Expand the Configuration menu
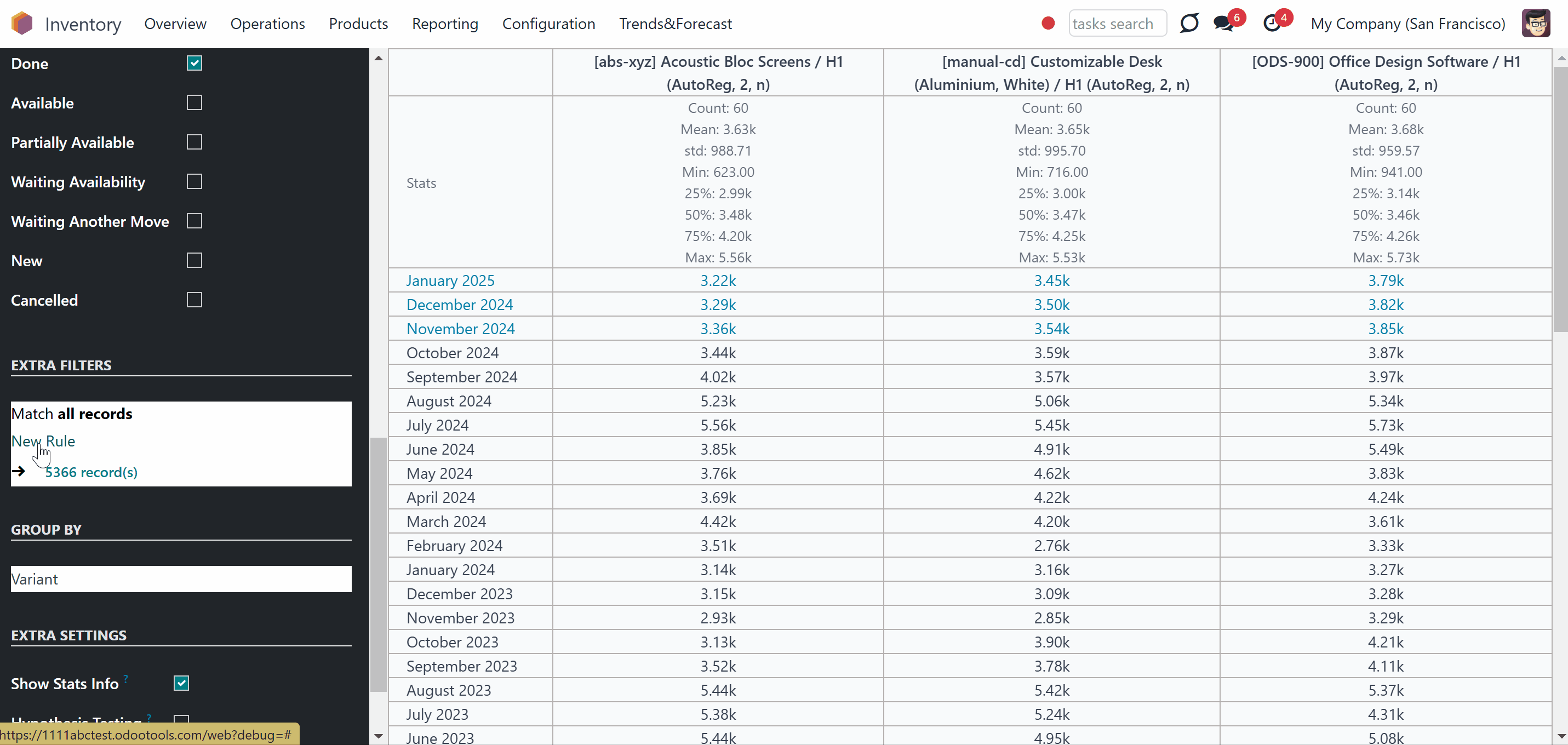 pos(548,24)
